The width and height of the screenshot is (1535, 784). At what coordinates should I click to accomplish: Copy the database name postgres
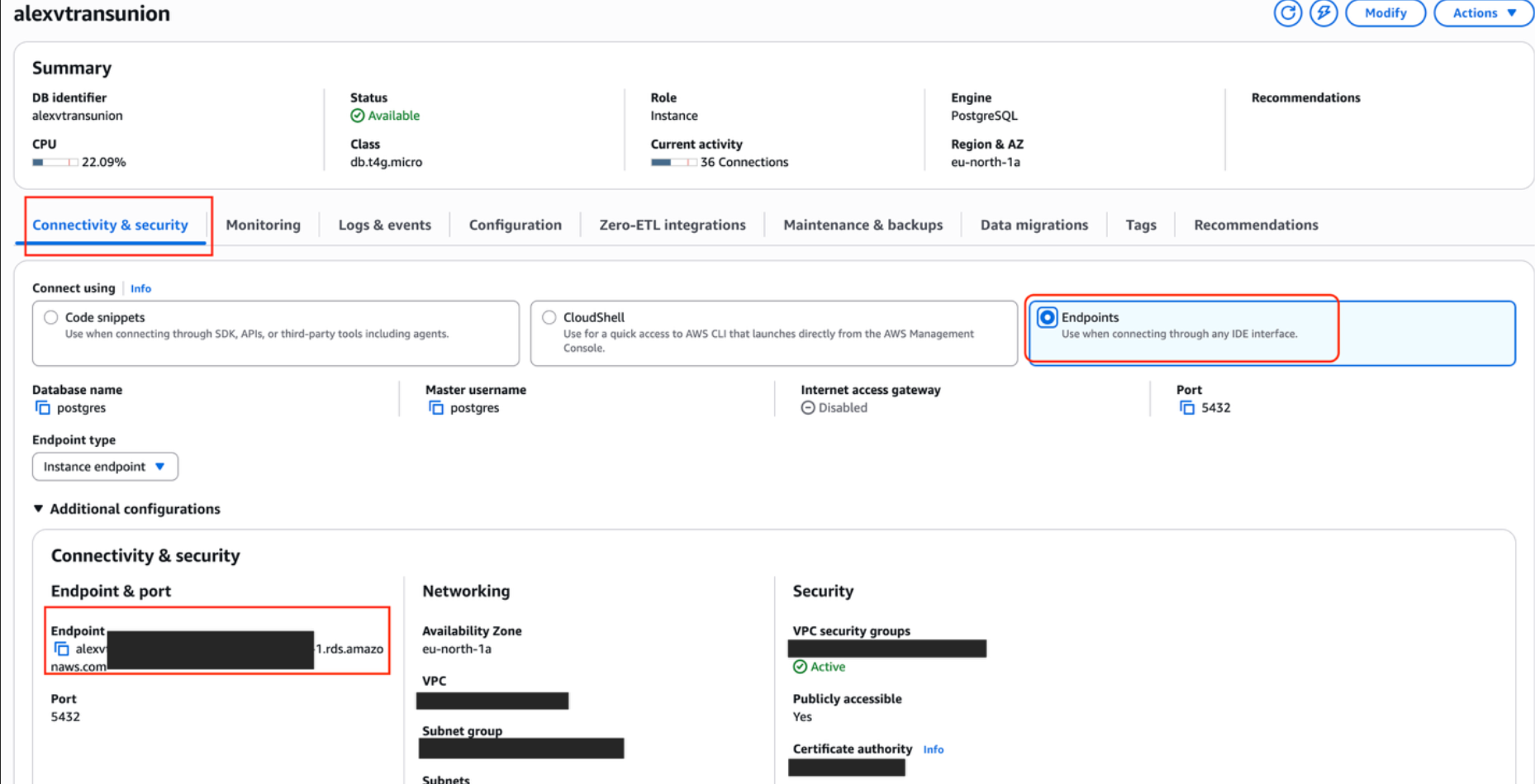(42, 407)
